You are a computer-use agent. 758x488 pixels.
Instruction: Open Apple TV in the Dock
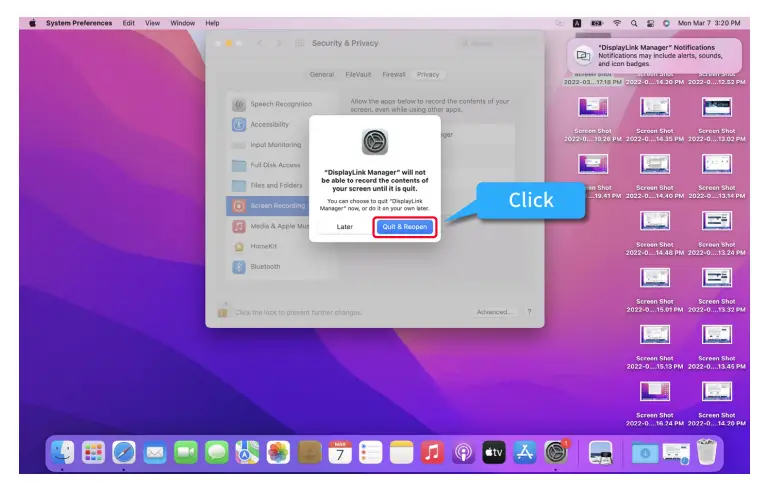pyautogui.click(x=494, y=452)
